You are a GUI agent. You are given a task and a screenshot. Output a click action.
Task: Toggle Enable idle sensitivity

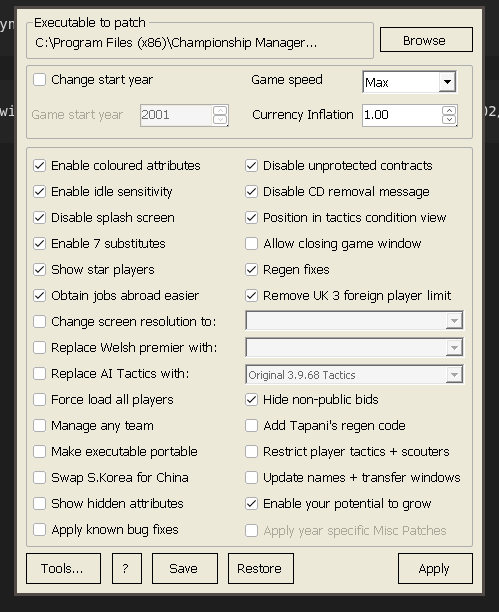[39, 192]
